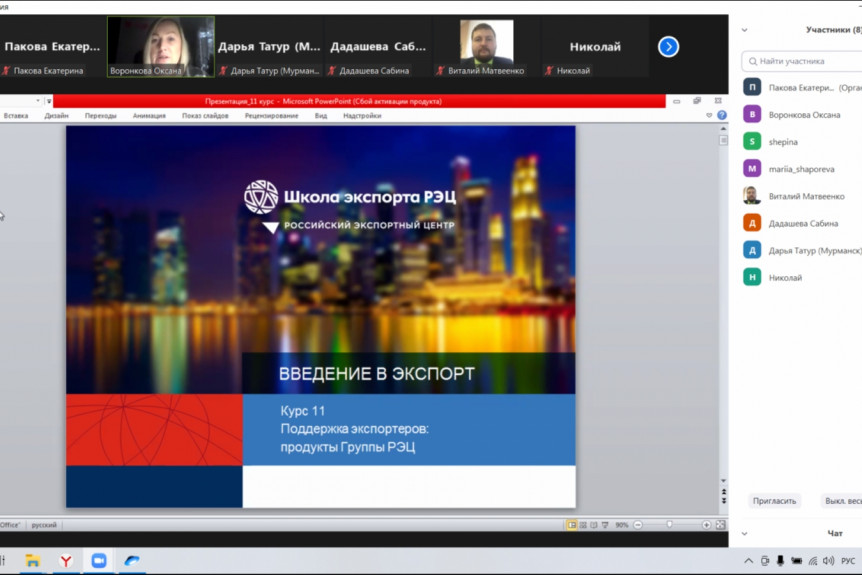Click the Найти участника search field
Viewport: 862px width, 575px height.
click(802, 61)
